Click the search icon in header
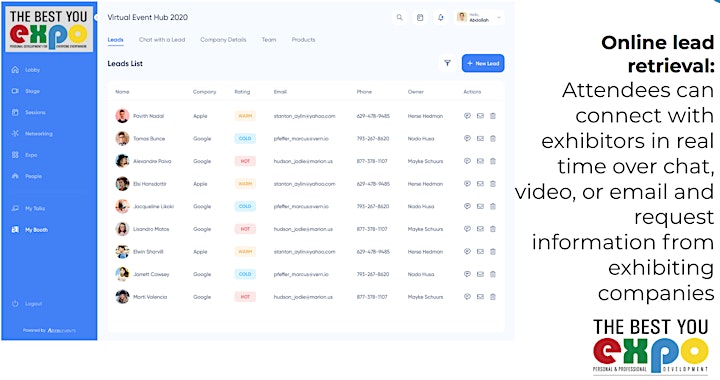Image resolution: width=720 pixels, height=380 pixels. pyautogui.click(x=399, y=17)
